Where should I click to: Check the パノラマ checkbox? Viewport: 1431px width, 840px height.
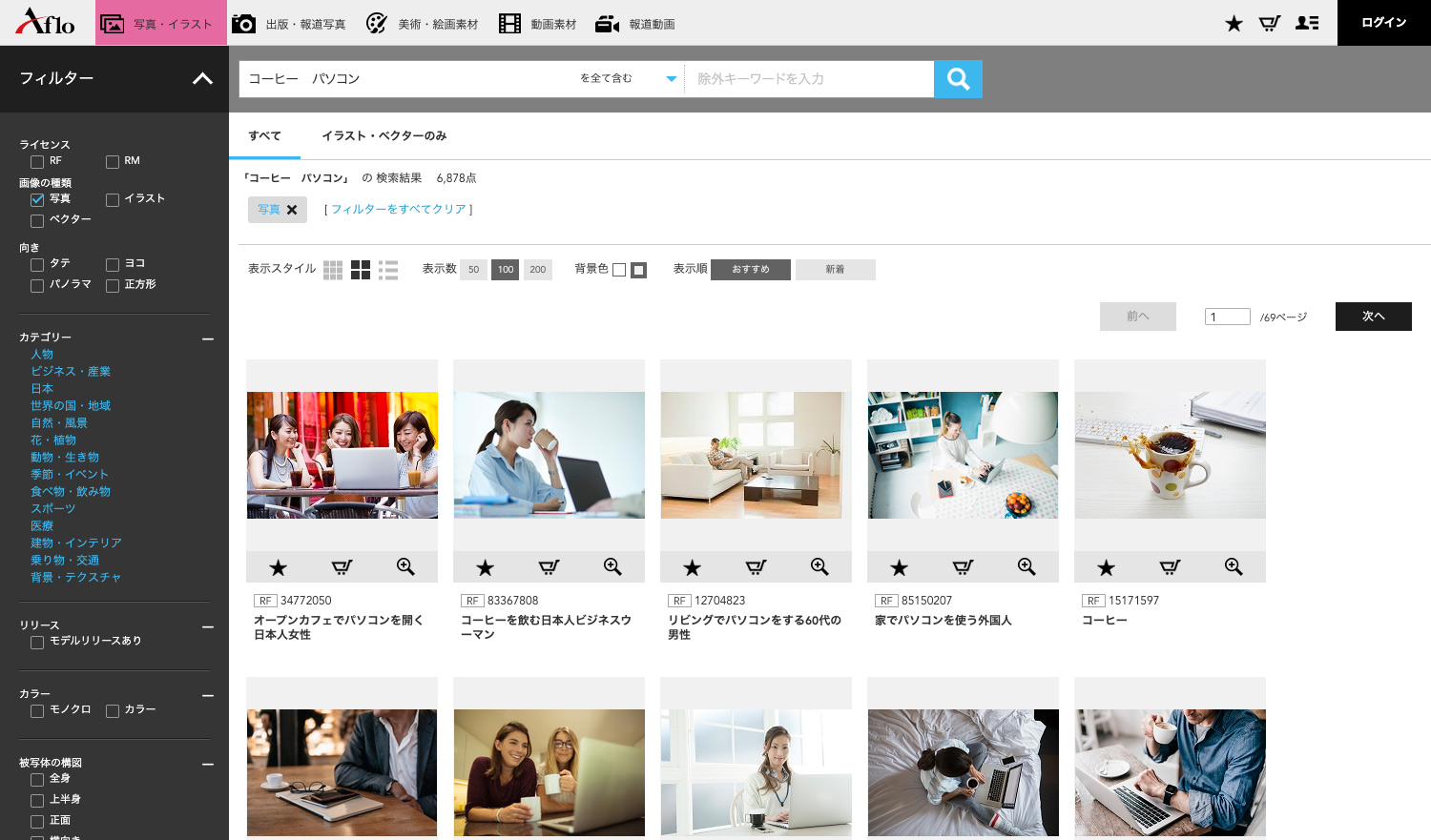coord(37,286)
